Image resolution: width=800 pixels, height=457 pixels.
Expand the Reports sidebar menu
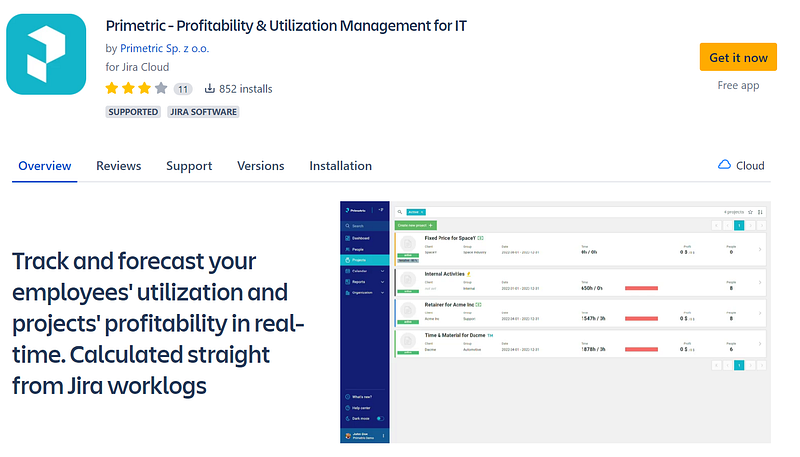click(x=364, y=281)
